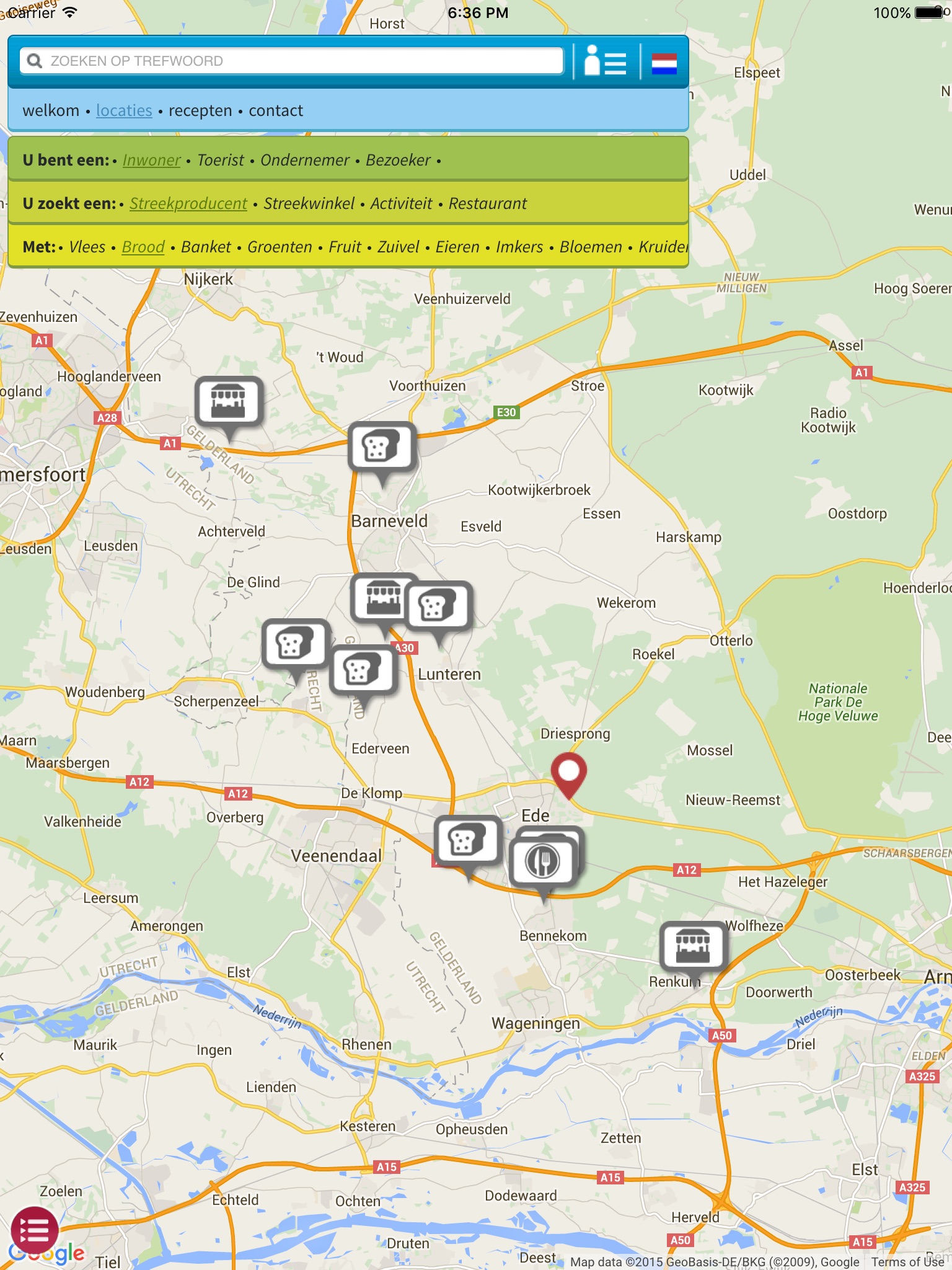Toggle the Vlees product filter
952x1270 pixels.
[87, 247]
